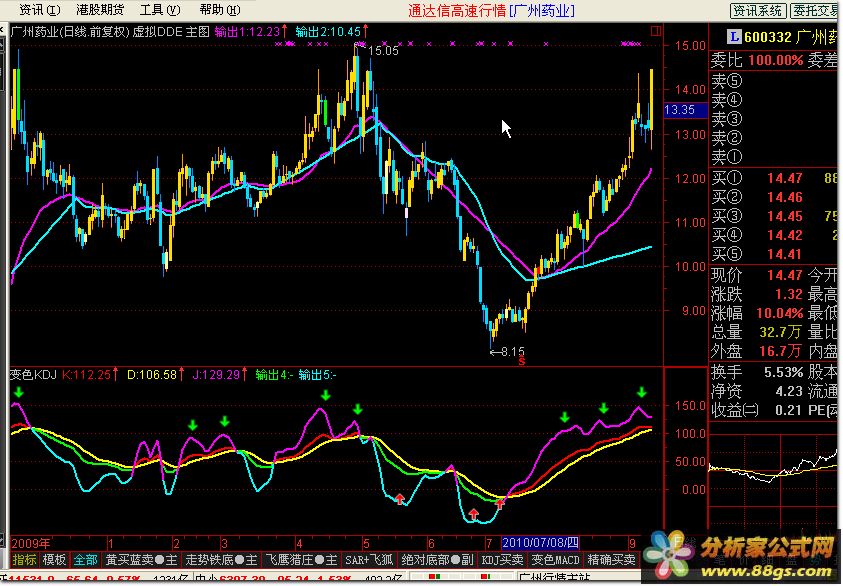This screenshot has width=843, height=586.
Task: Click the green sell arrow at far left of KDJ panel
Action: pos(19,392)
